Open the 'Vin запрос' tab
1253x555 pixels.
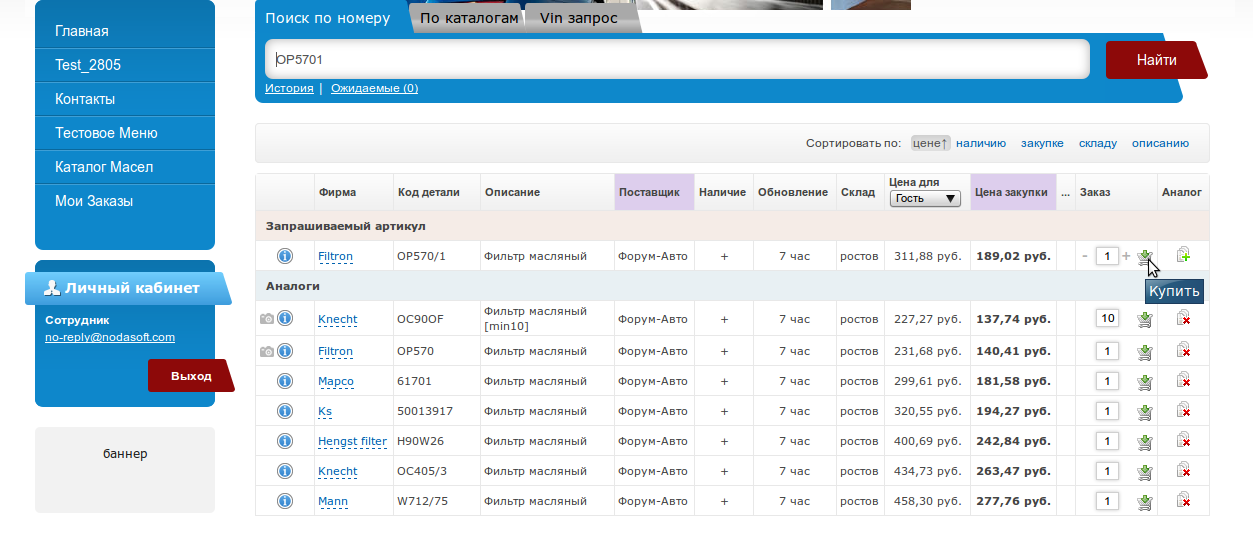click(578, 18)
